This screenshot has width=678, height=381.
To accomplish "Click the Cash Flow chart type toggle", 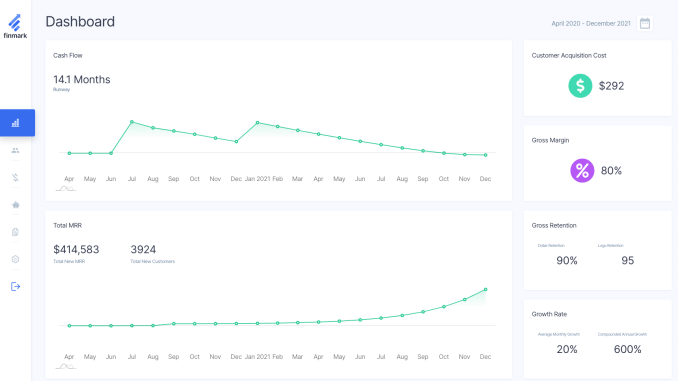I will pyautogui.click(x=66, y=189).
